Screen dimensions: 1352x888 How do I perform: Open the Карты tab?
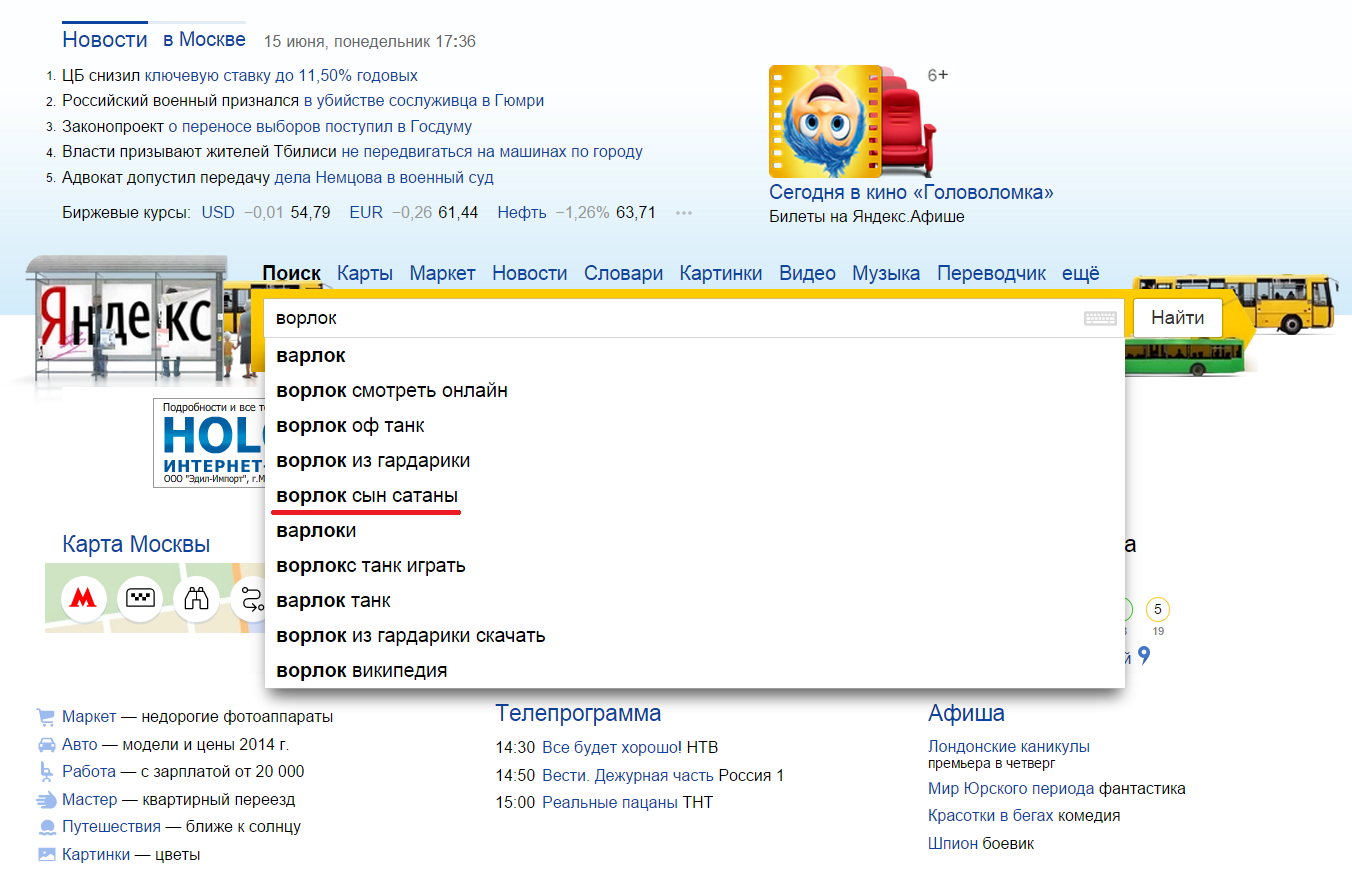coord(365,273)
